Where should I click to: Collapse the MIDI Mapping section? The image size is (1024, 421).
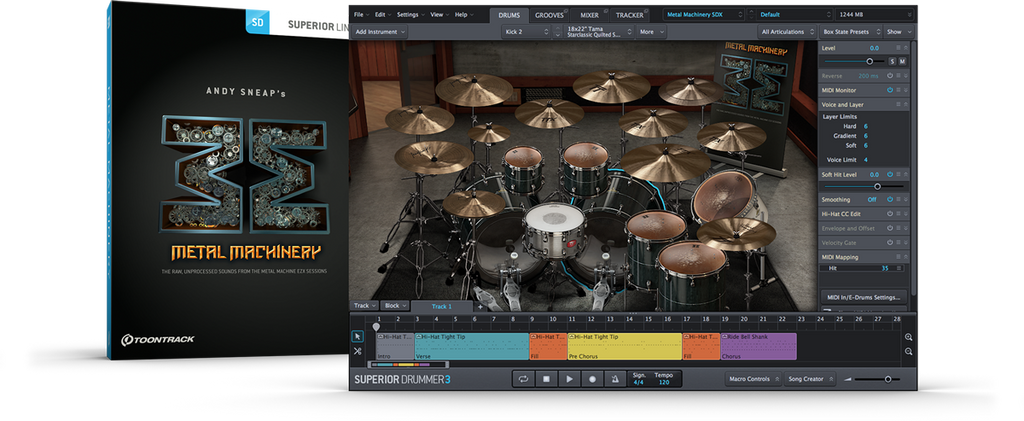pyautogui.click(x=905, y=257)
